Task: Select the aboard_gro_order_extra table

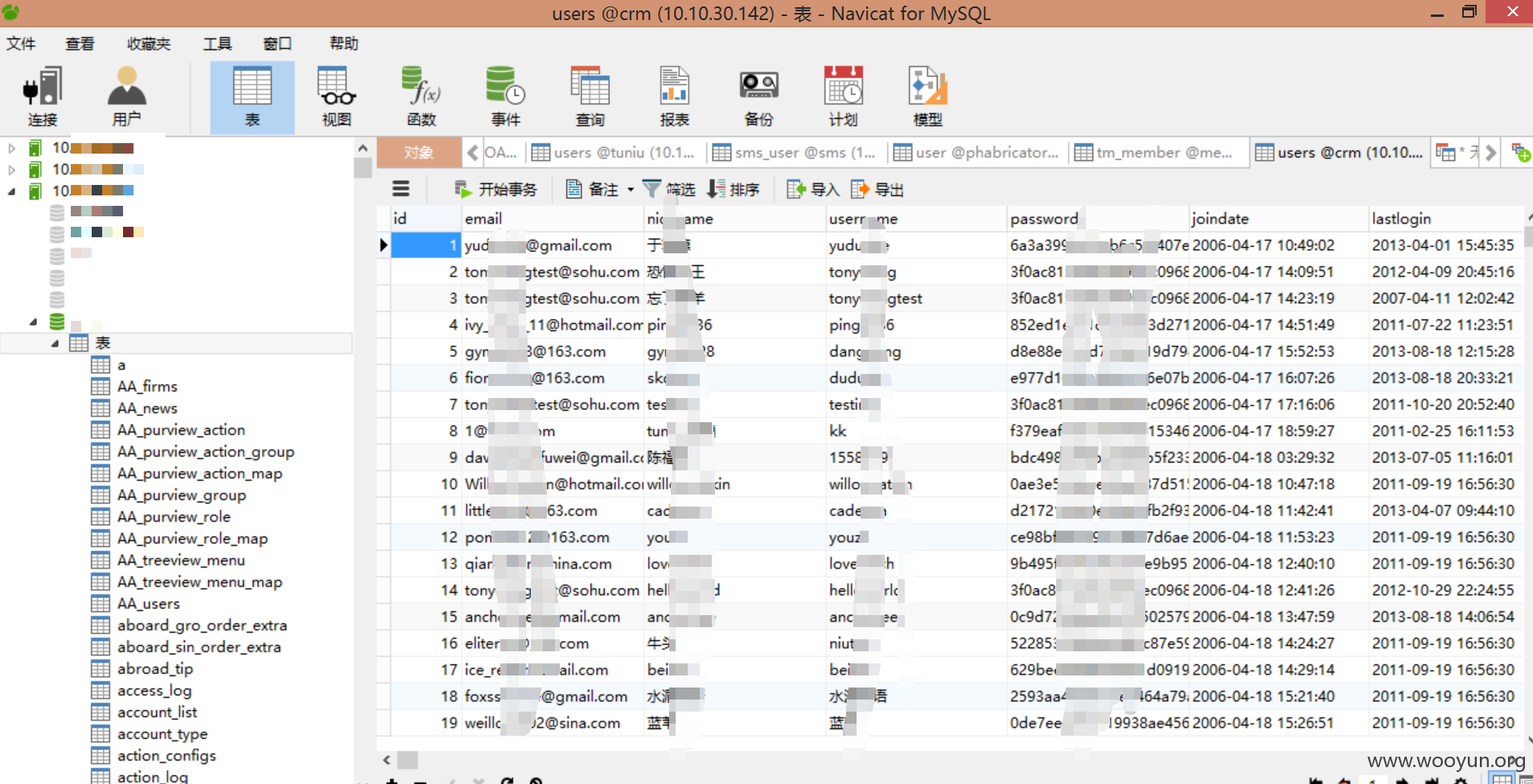Action: (x=202, y=626)
